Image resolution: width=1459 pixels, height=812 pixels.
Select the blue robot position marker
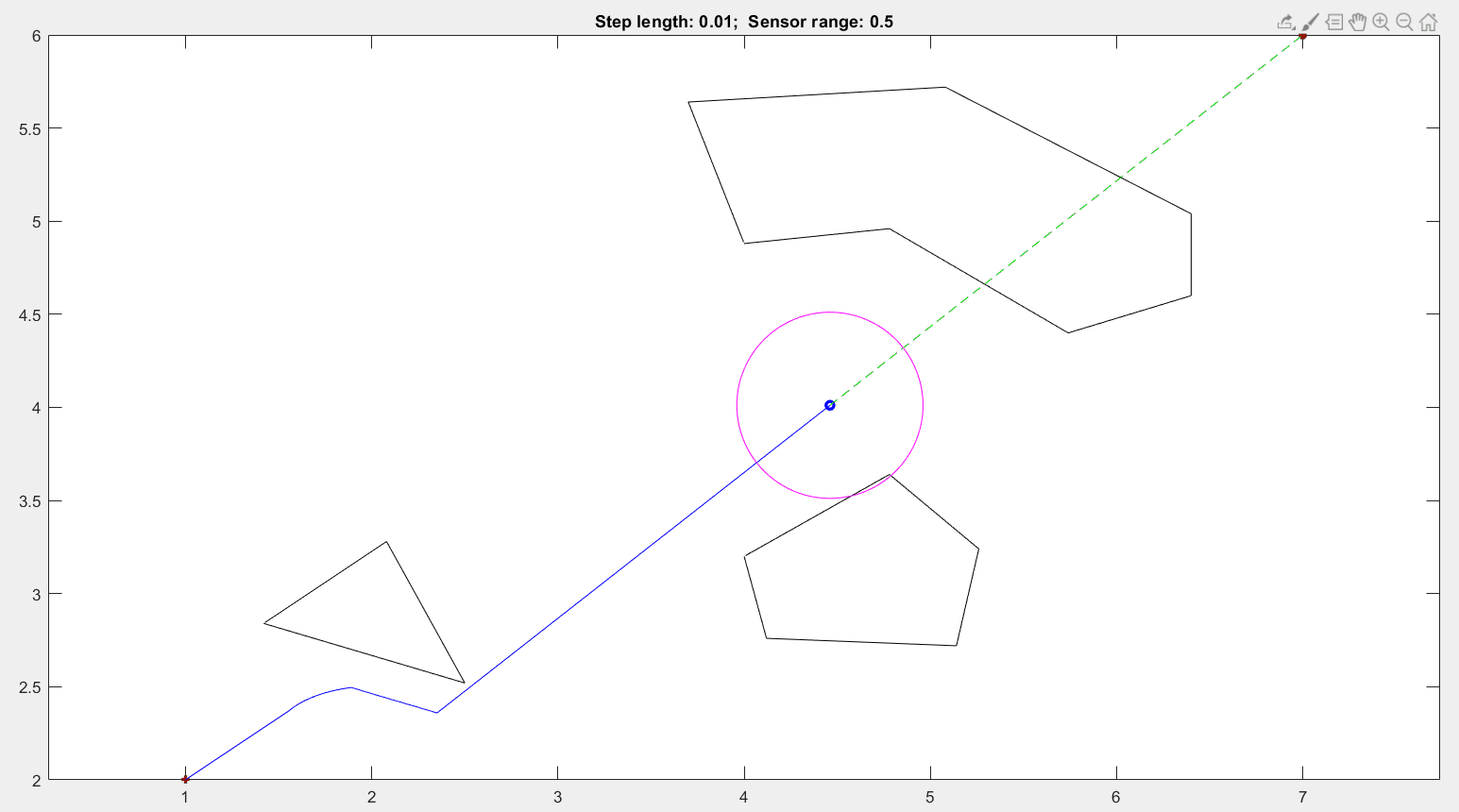[829, 405]
